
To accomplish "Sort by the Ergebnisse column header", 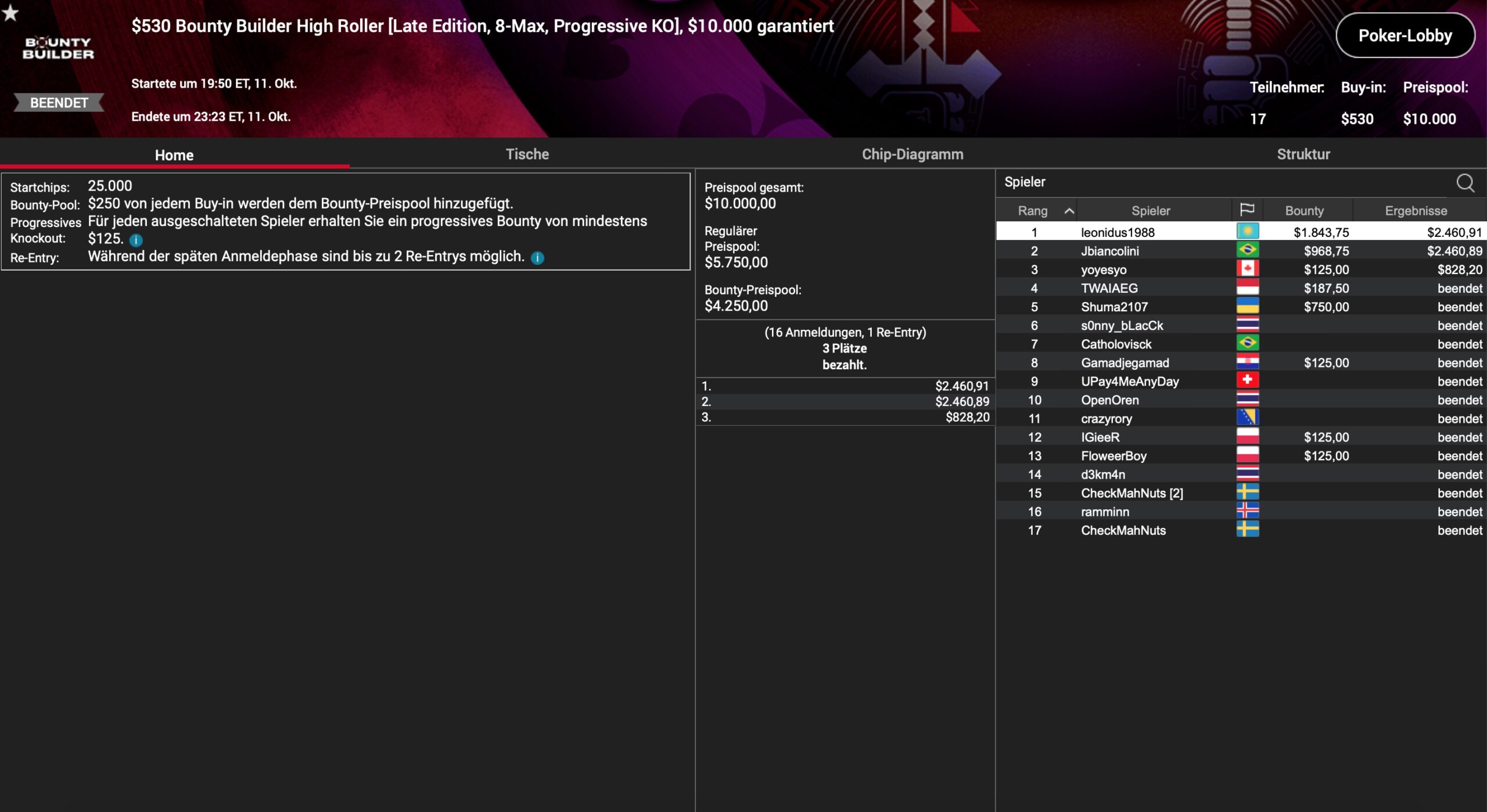I will click(x=1416, y=211).
